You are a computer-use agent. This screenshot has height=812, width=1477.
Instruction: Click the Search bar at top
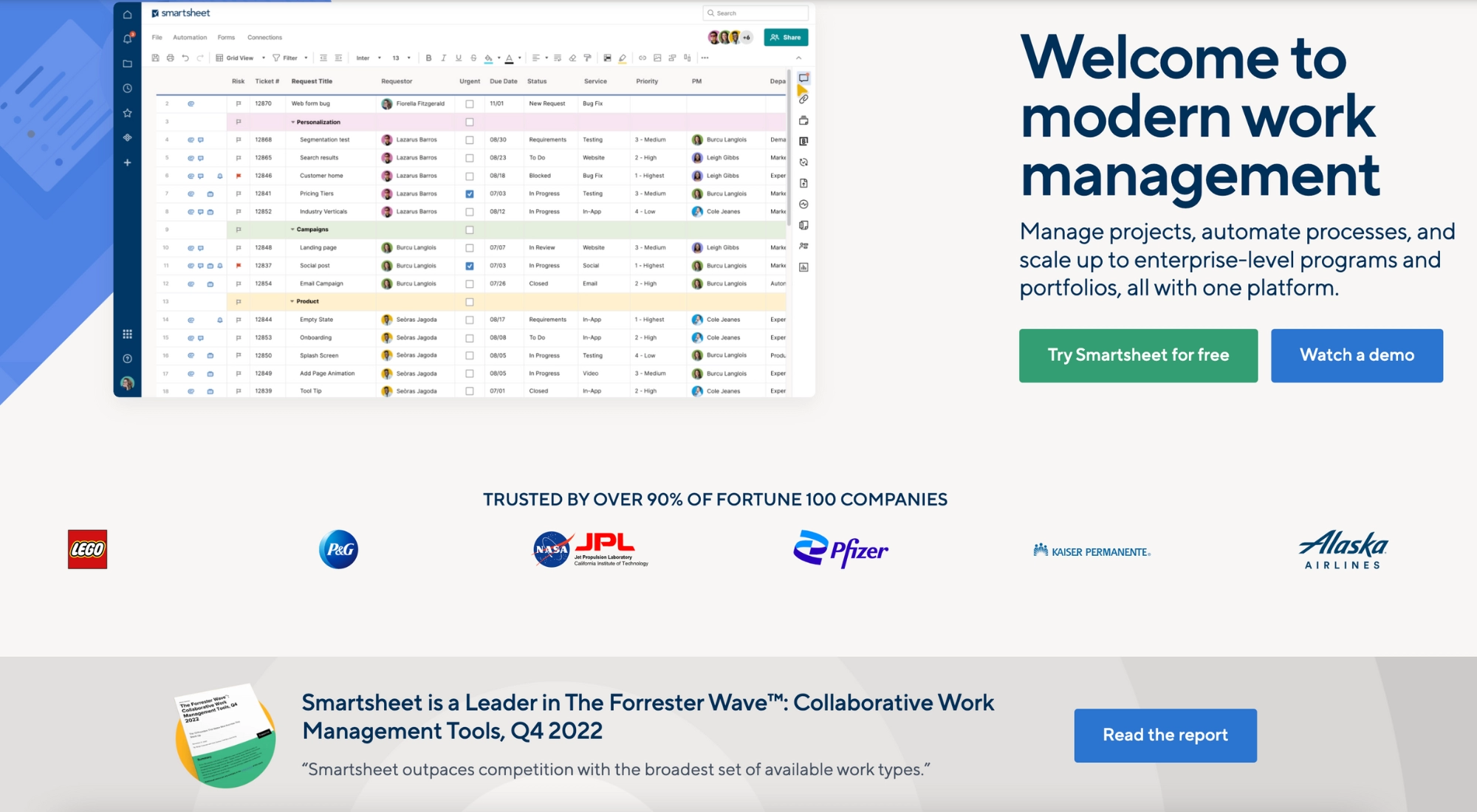[755, 13]
